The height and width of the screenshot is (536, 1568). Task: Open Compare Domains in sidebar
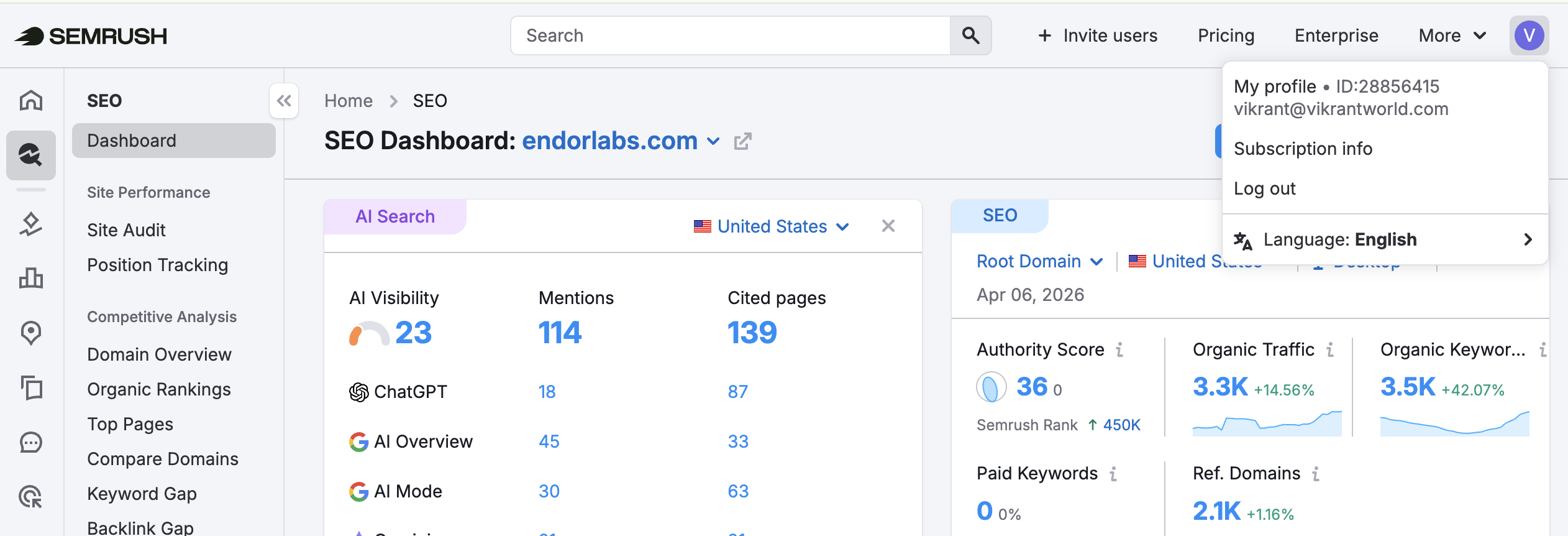coord(163,459)
